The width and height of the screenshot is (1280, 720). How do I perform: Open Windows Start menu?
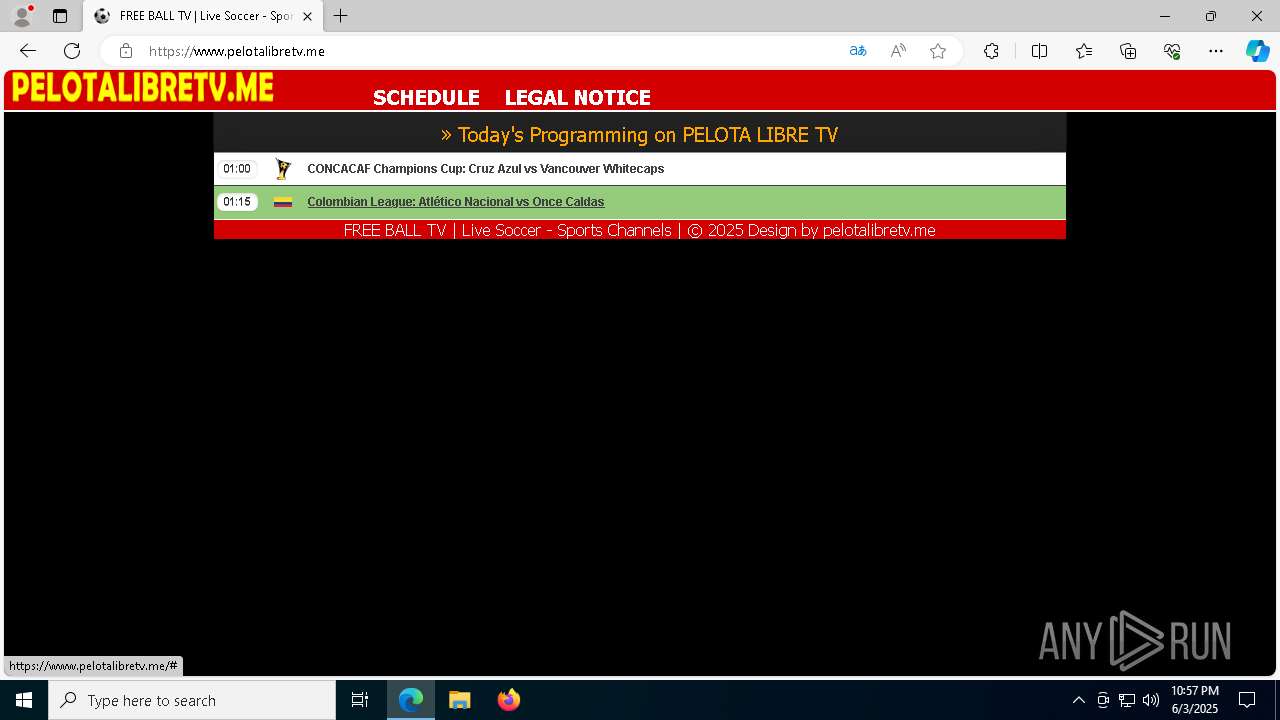pyautogui.click(x=24, y=700)
